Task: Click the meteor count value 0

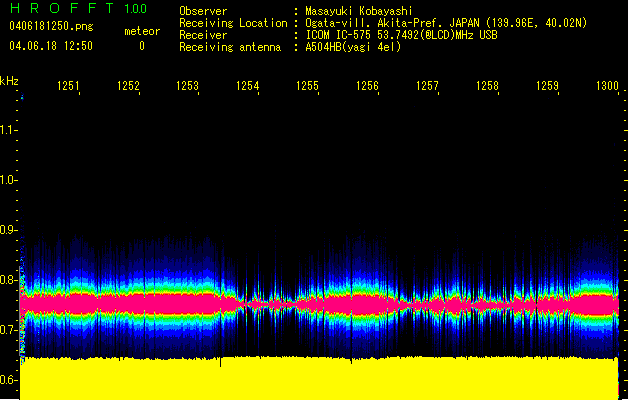Action: (141, 46)
